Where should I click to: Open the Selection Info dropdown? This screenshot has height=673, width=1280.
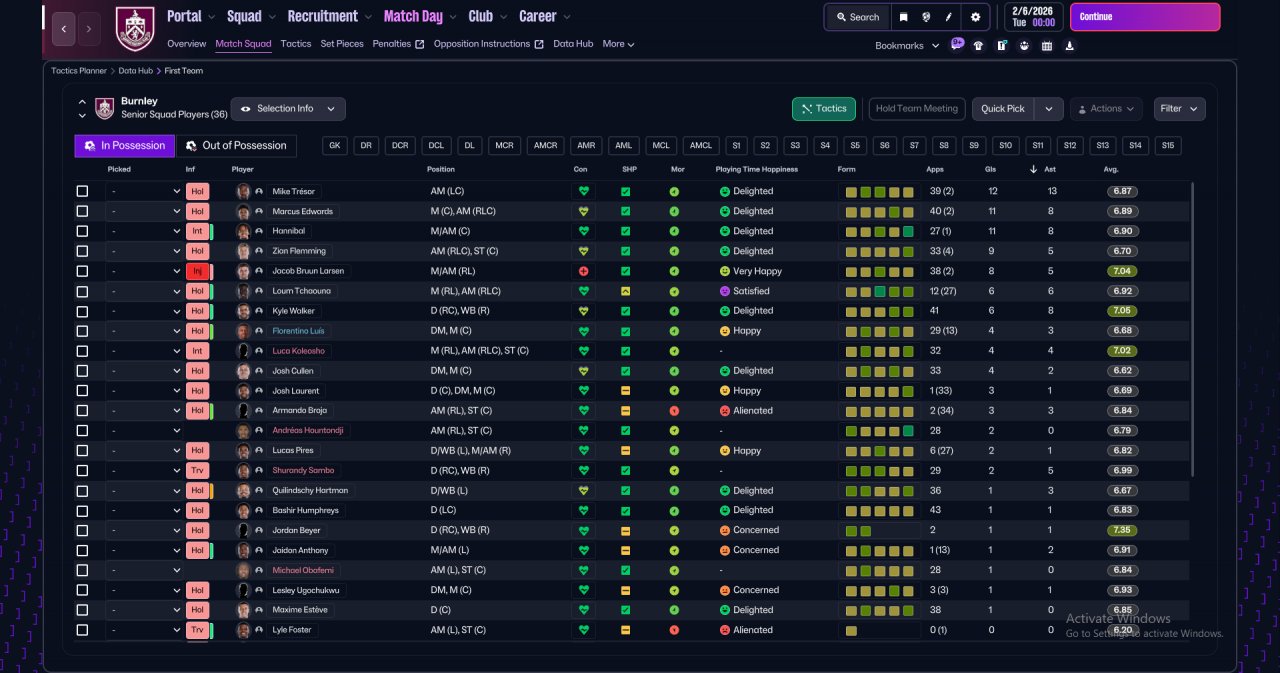click(x=288, y=108)
